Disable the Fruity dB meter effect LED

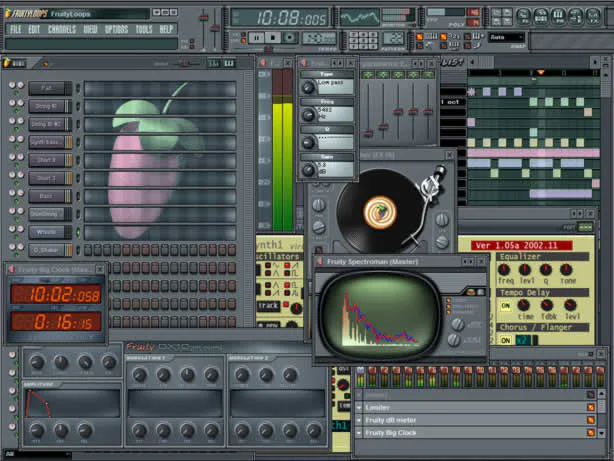591,420
